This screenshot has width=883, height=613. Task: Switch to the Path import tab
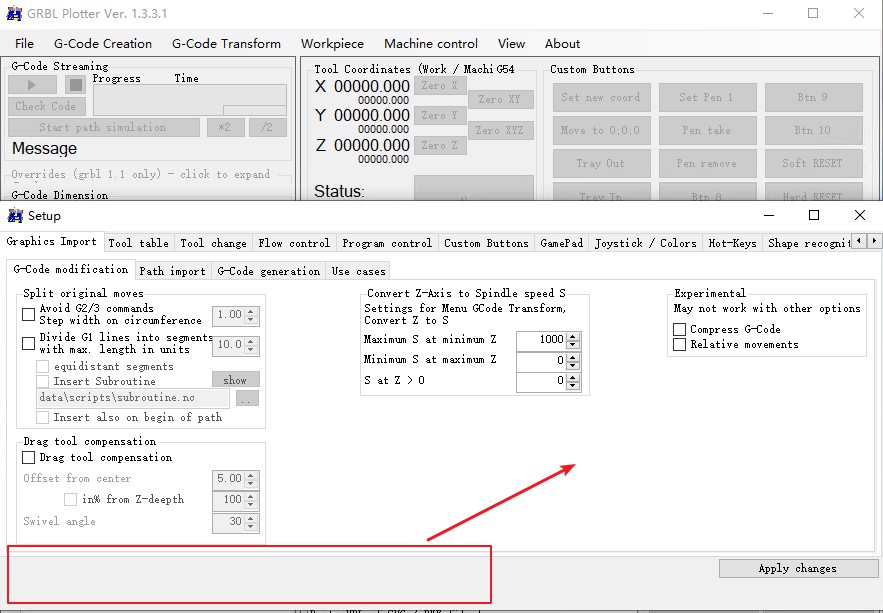(172, 271)
